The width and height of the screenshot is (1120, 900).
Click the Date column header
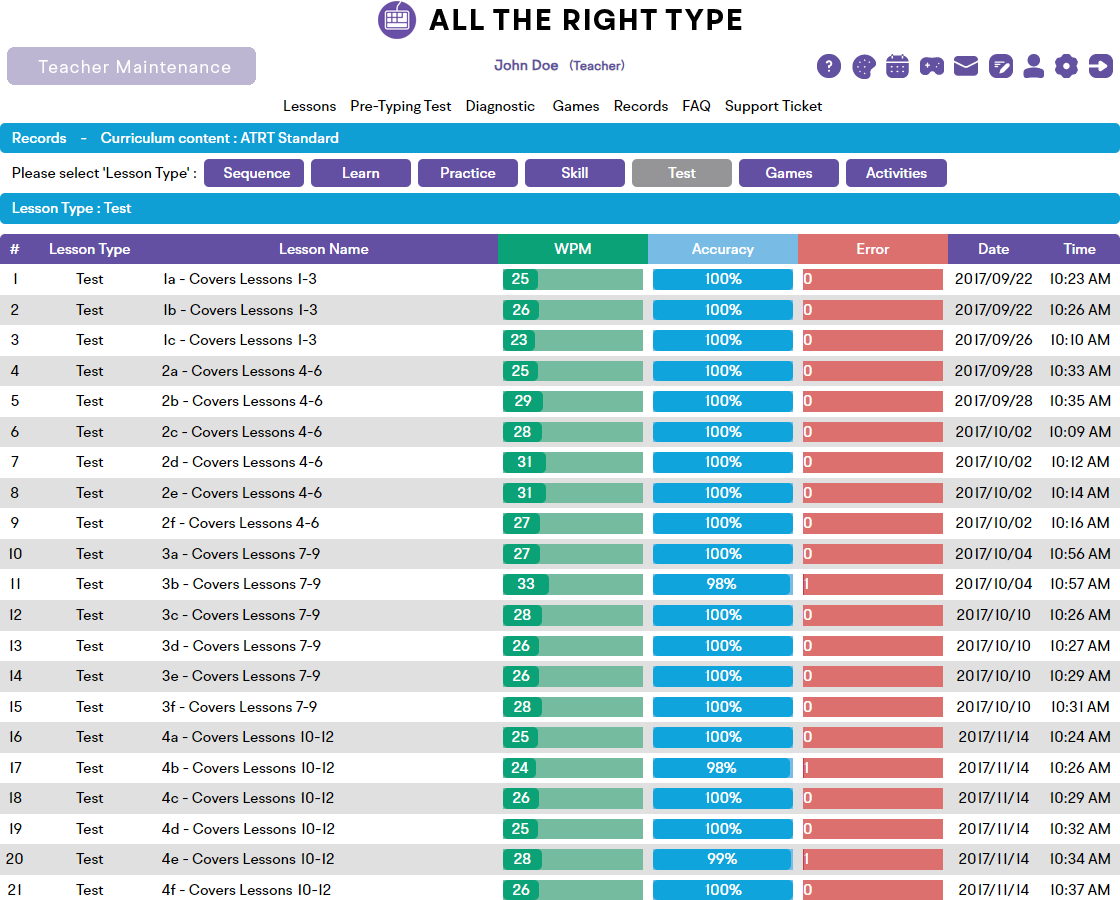(994, 249)
